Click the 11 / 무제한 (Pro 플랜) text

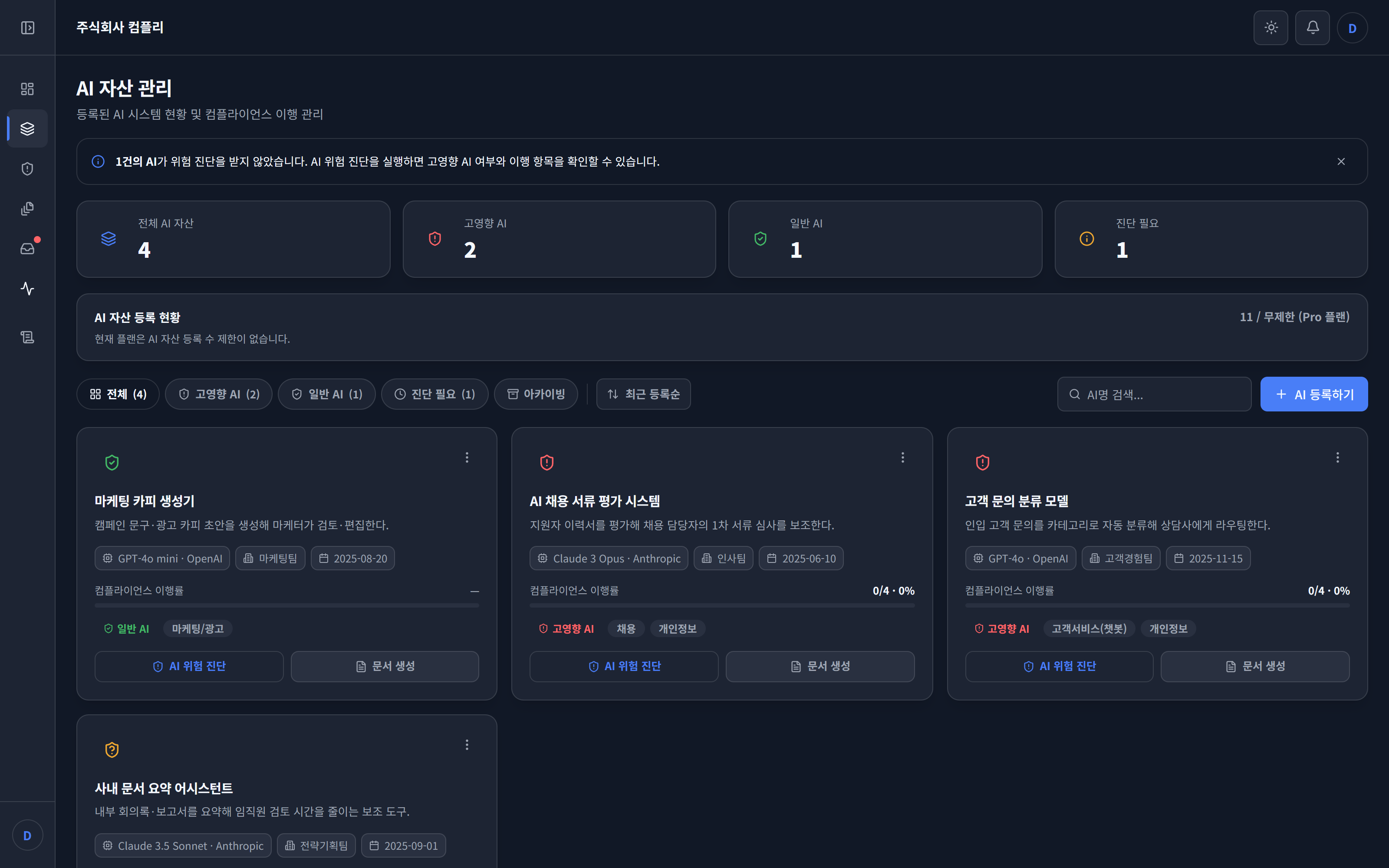pyautogui.click(x=1294, y=317)
